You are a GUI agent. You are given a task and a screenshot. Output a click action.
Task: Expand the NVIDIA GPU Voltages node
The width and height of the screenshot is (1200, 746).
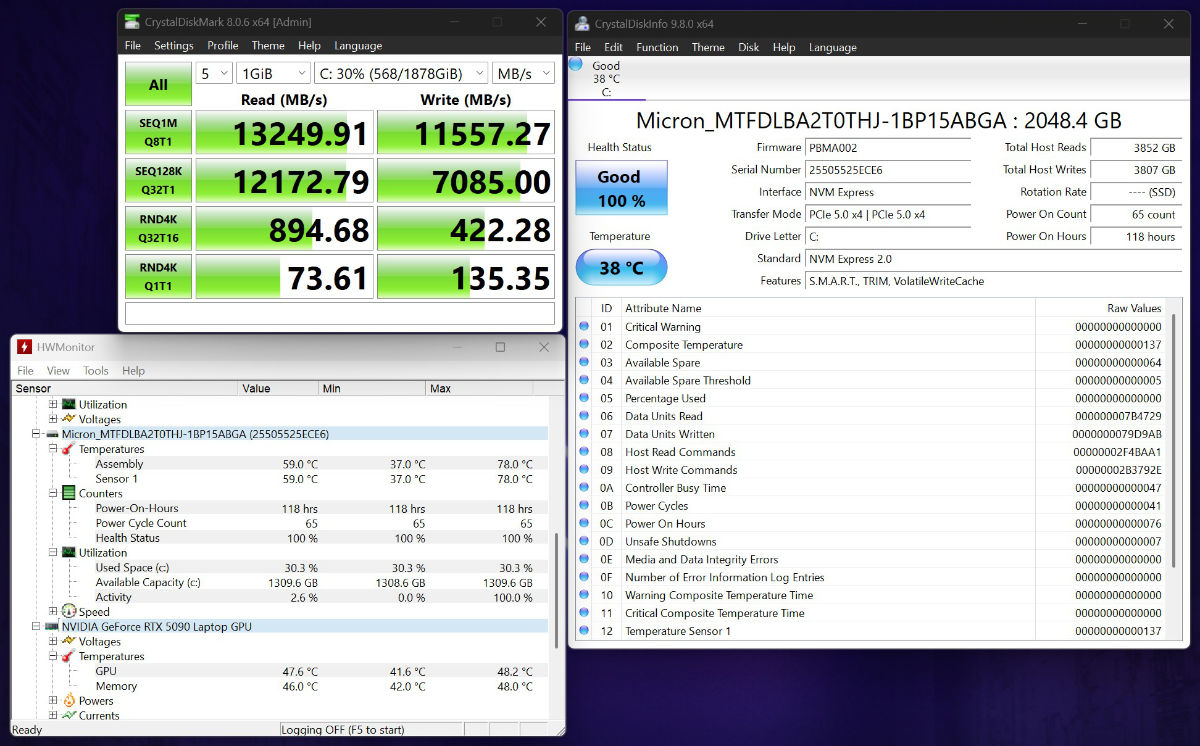[53, 641]
